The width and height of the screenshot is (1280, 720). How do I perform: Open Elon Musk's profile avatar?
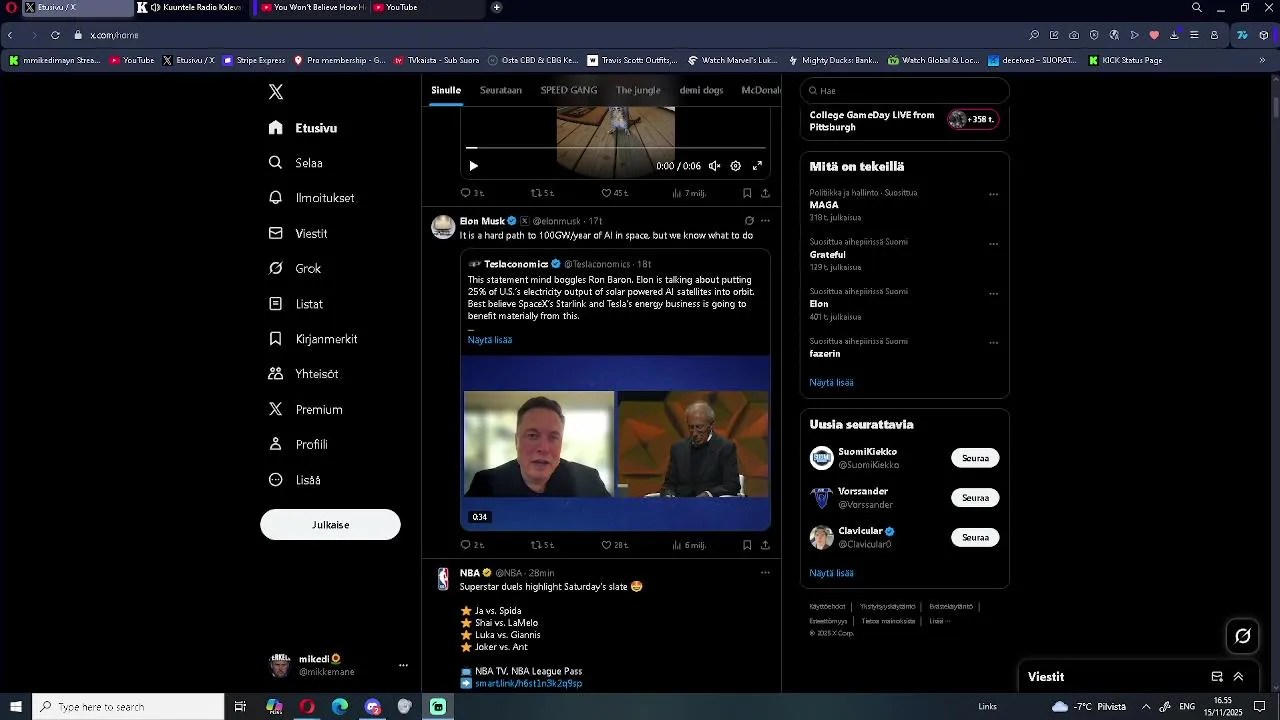pos(443,227)
